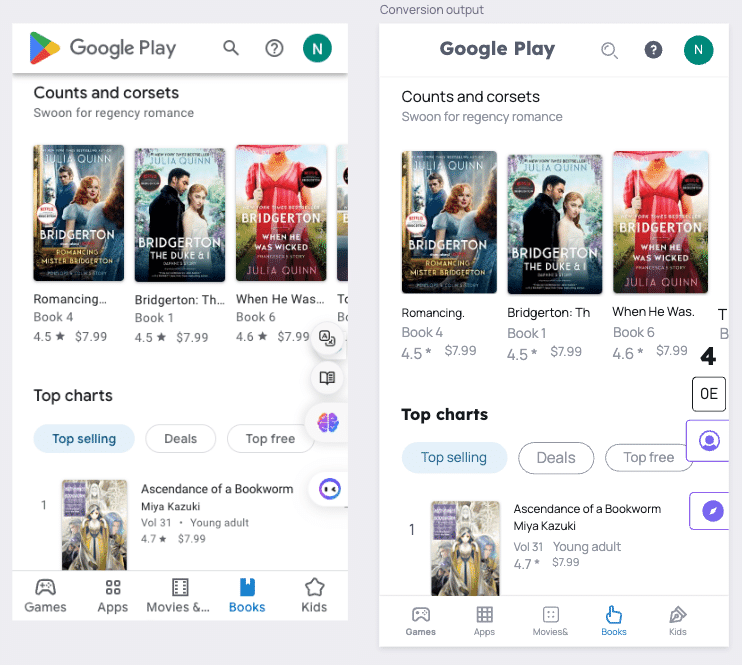742x665 pixels.
Task: Open help in the left Google Play header
Action: pyautogui.click(x=274, y=48)
